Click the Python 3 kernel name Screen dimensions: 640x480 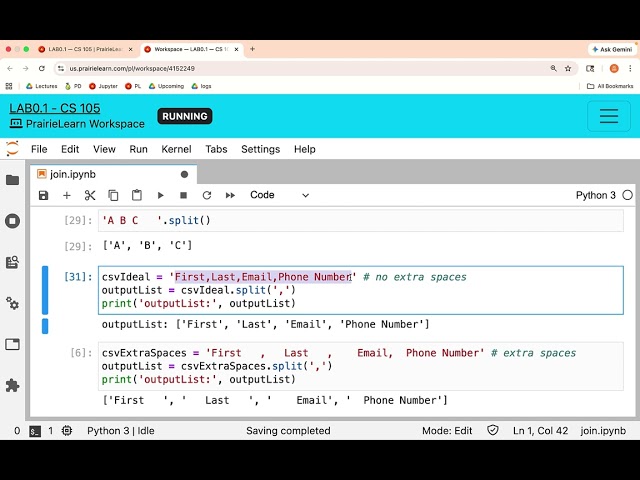[596, 195]
